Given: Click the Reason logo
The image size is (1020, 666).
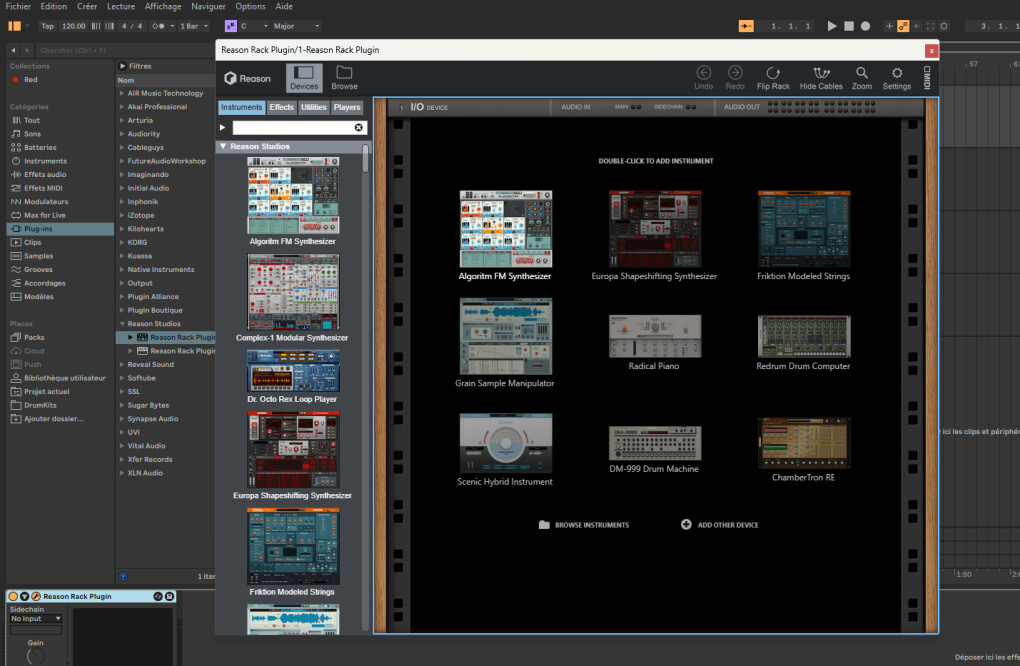Looking at the screenshot, I should tap(247, 78).
